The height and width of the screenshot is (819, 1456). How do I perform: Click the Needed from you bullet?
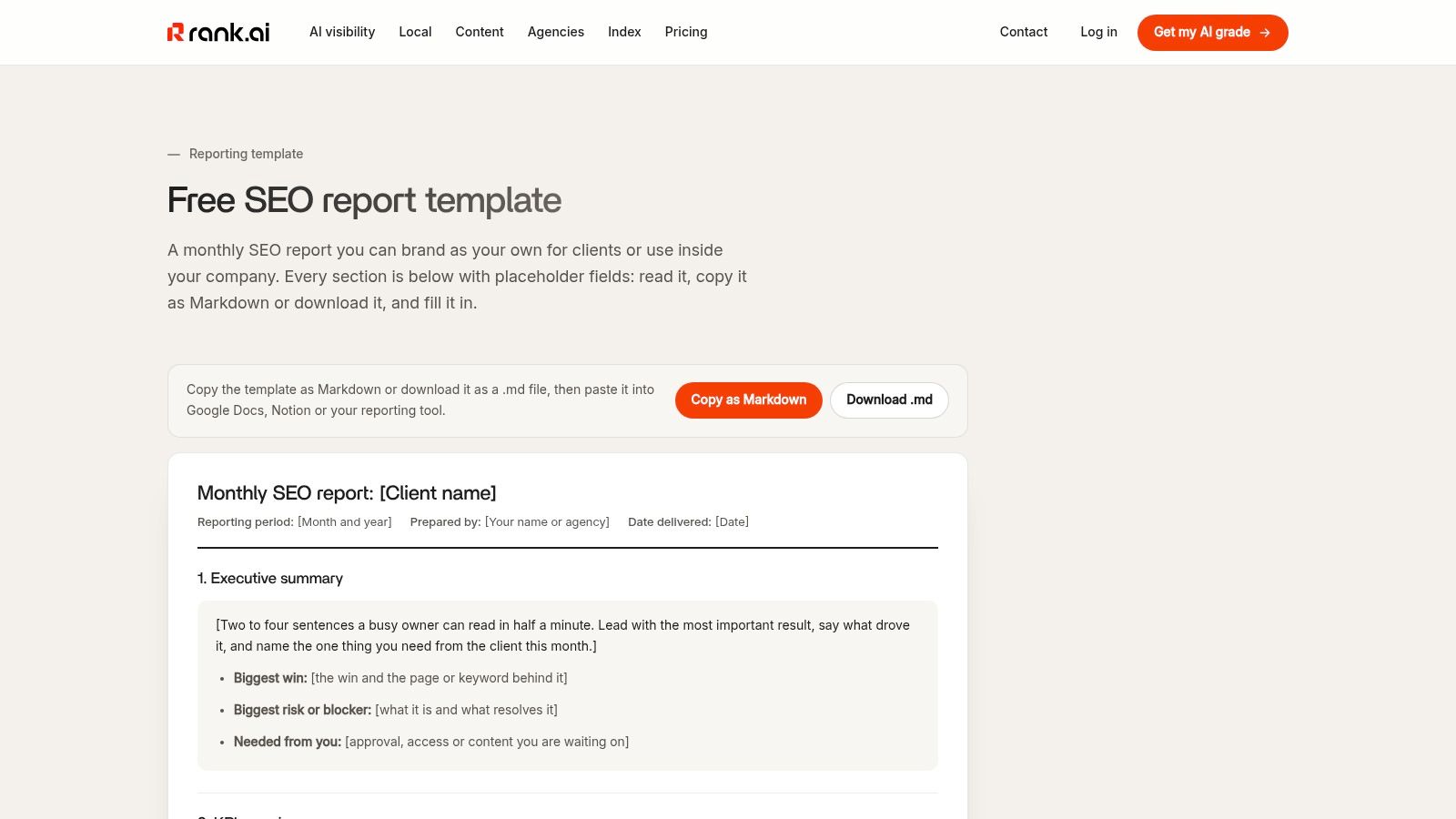[x=431, y=742]
